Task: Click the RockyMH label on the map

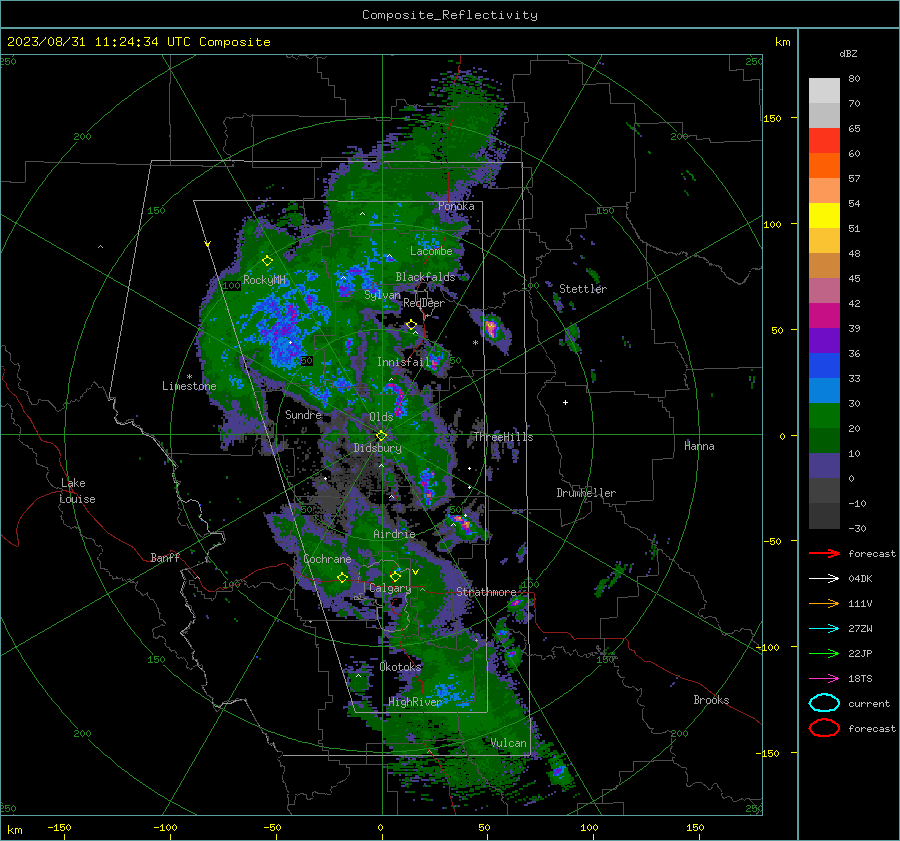Action: coord(264,280)
